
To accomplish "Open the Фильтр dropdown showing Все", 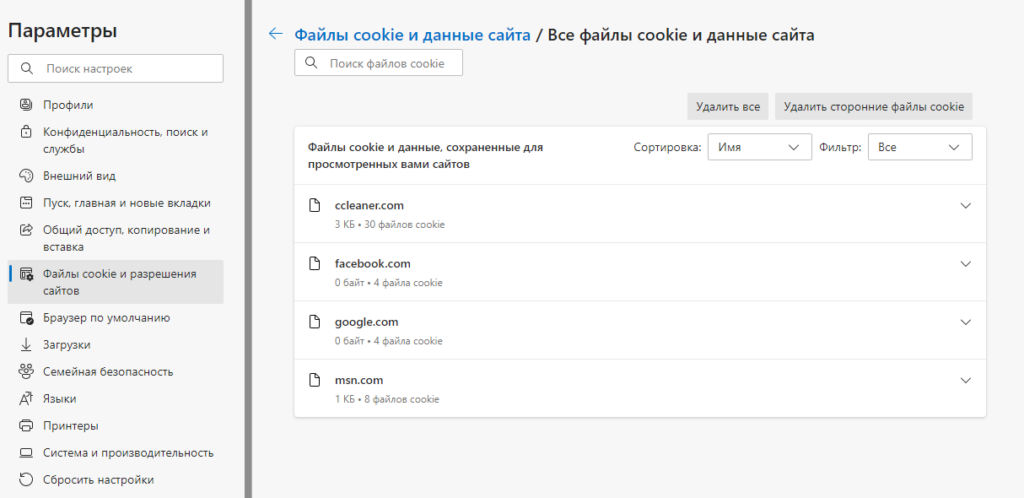I will tap(919, 147).
